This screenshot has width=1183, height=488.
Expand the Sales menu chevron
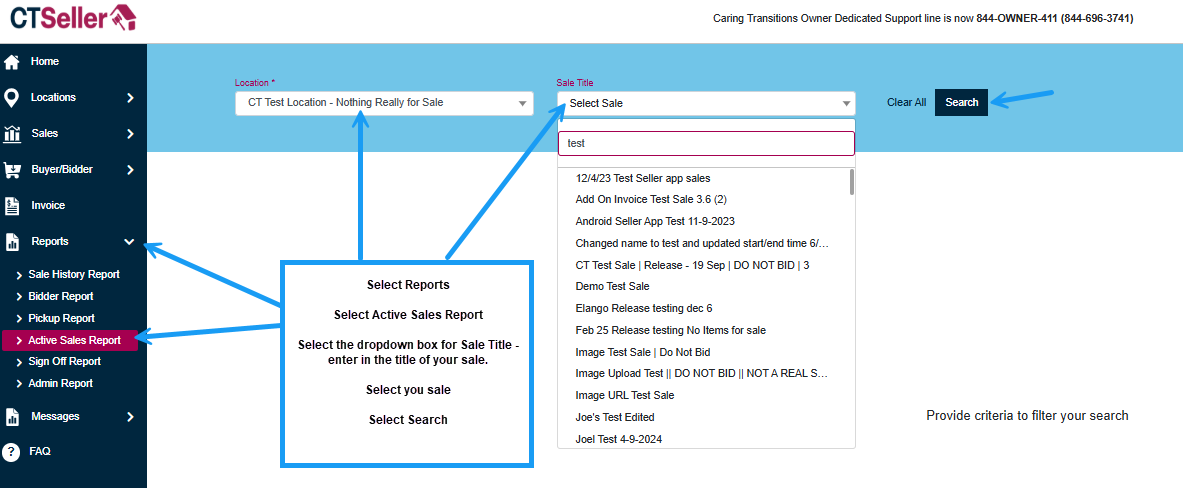coord(130,134)
